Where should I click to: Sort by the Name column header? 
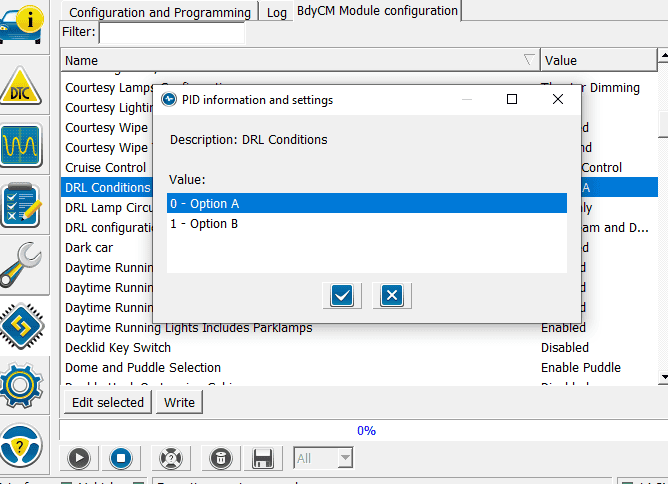click(300, 60)
